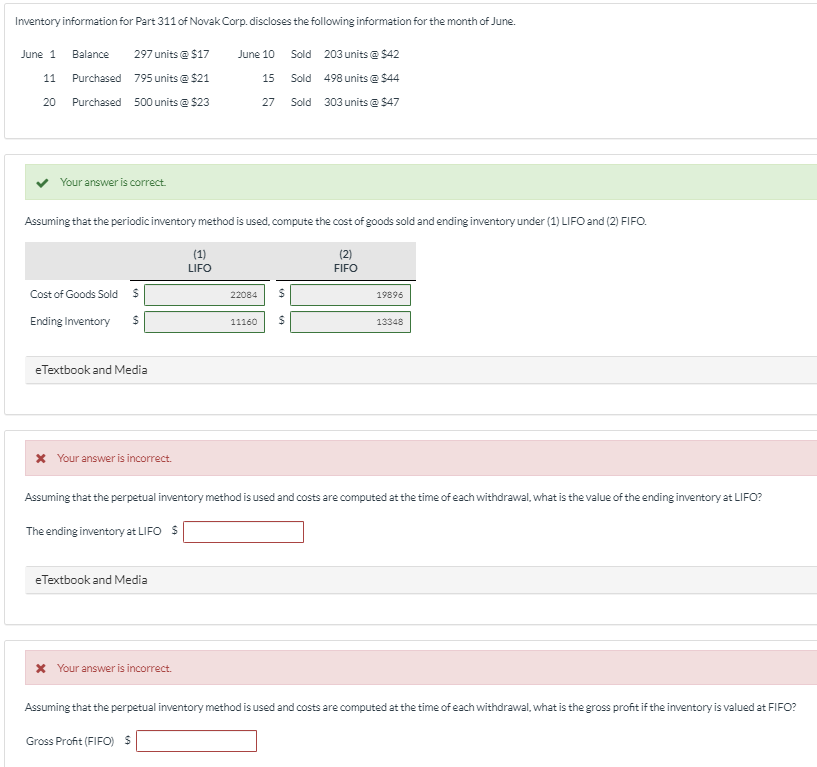Open eTextbook and Media in the LIFO perpetual section
The image size is (817, 767).
91,579
